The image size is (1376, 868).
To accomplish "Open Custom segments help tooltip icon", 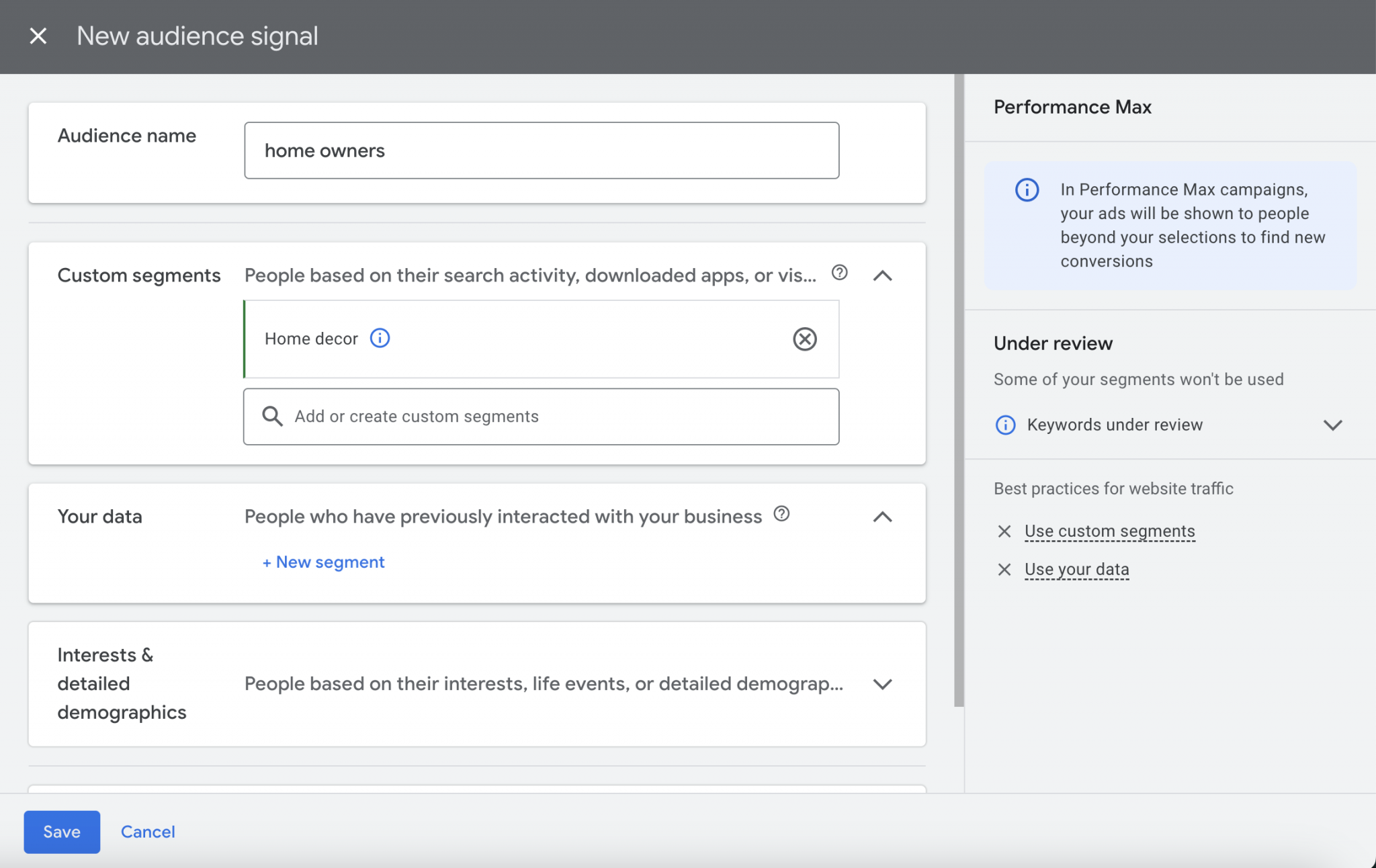I will point(839,273).
